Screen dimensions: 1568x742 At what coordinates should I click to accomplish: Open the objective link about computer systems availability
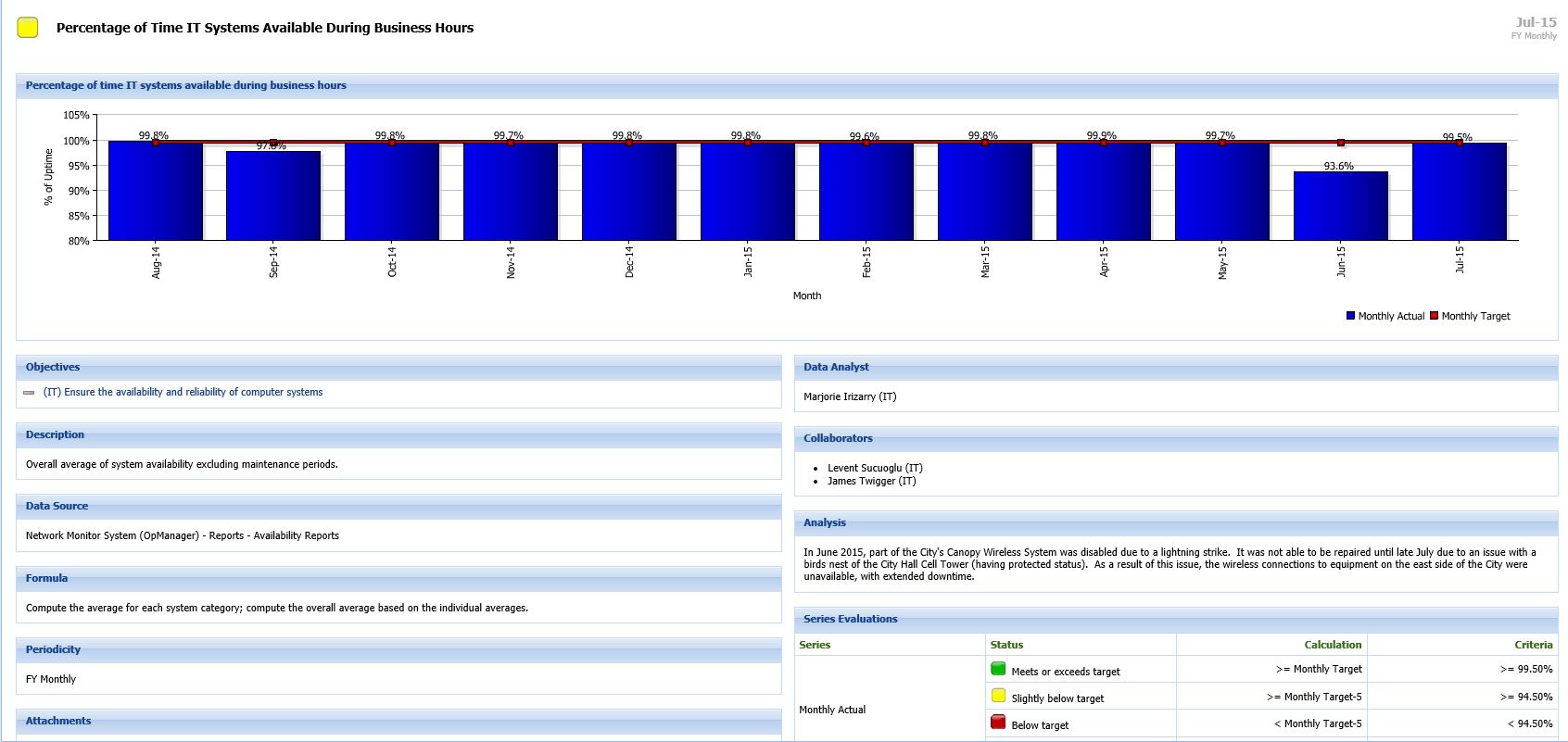[x=183, y=392]
